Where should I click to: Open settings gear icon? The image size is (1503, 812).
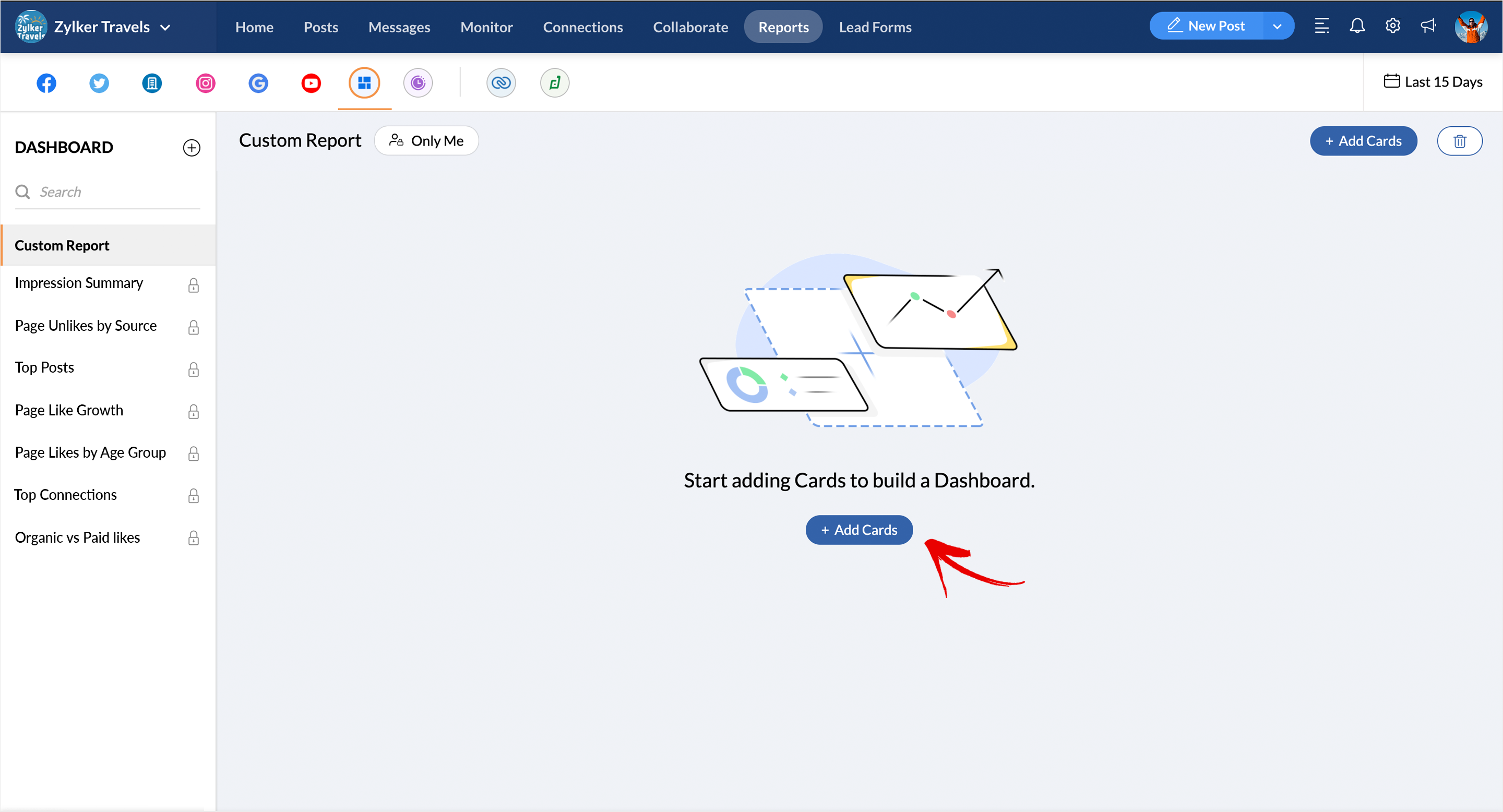click(1393, 26)
